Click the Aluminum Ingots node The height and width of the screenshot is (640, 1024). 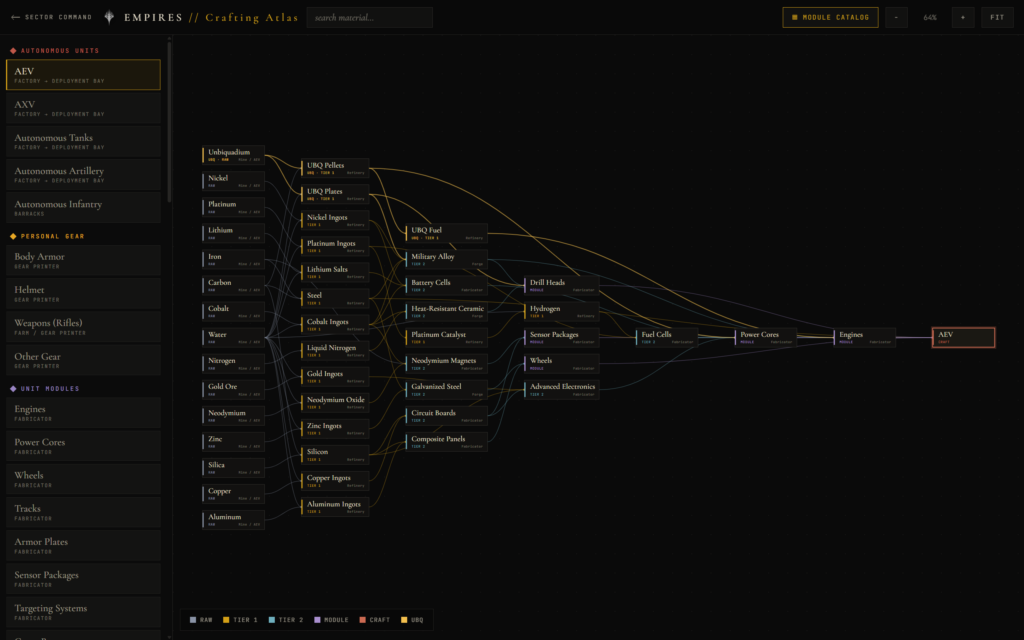pos(335,507)
